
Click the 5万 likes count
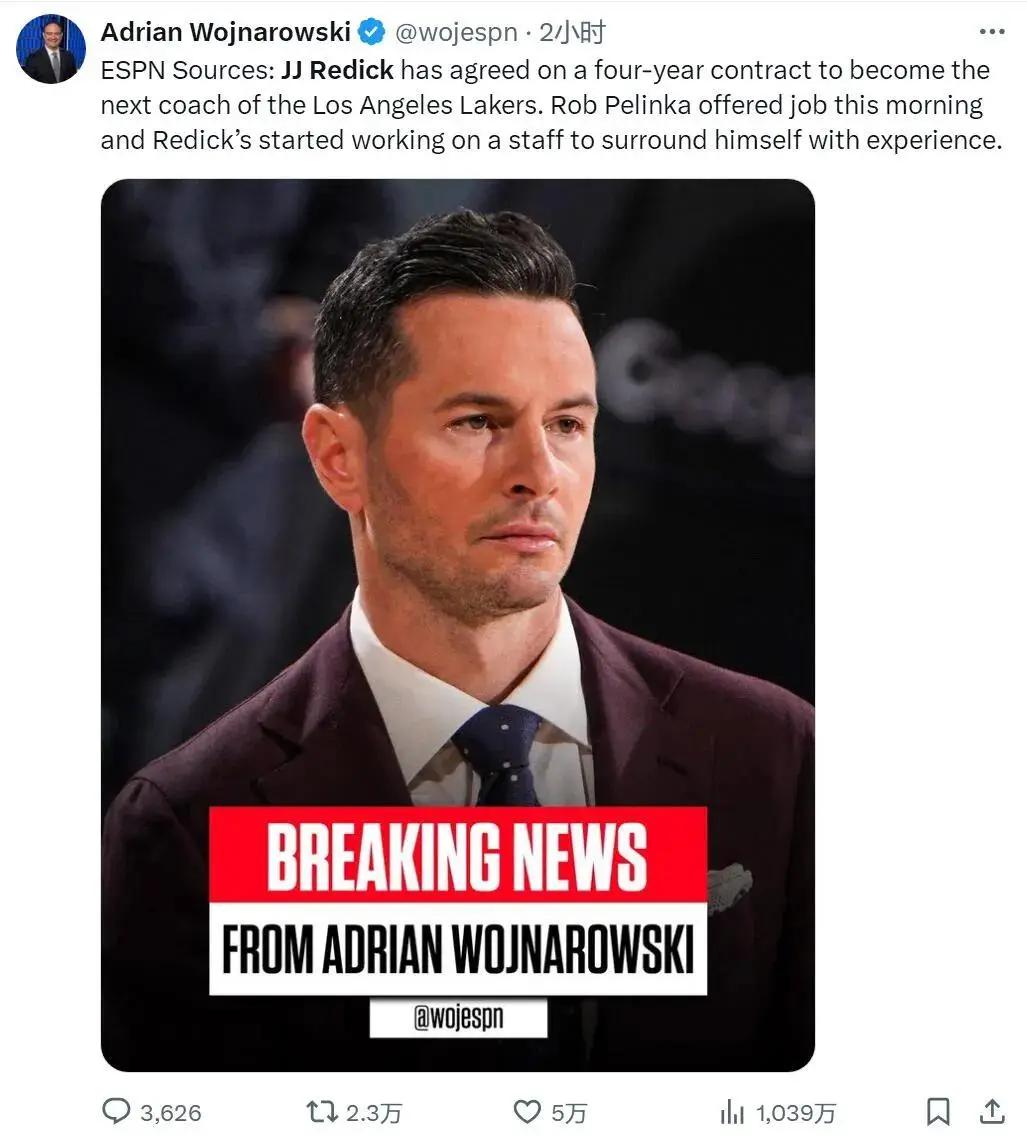click(x=569, y=1113)
